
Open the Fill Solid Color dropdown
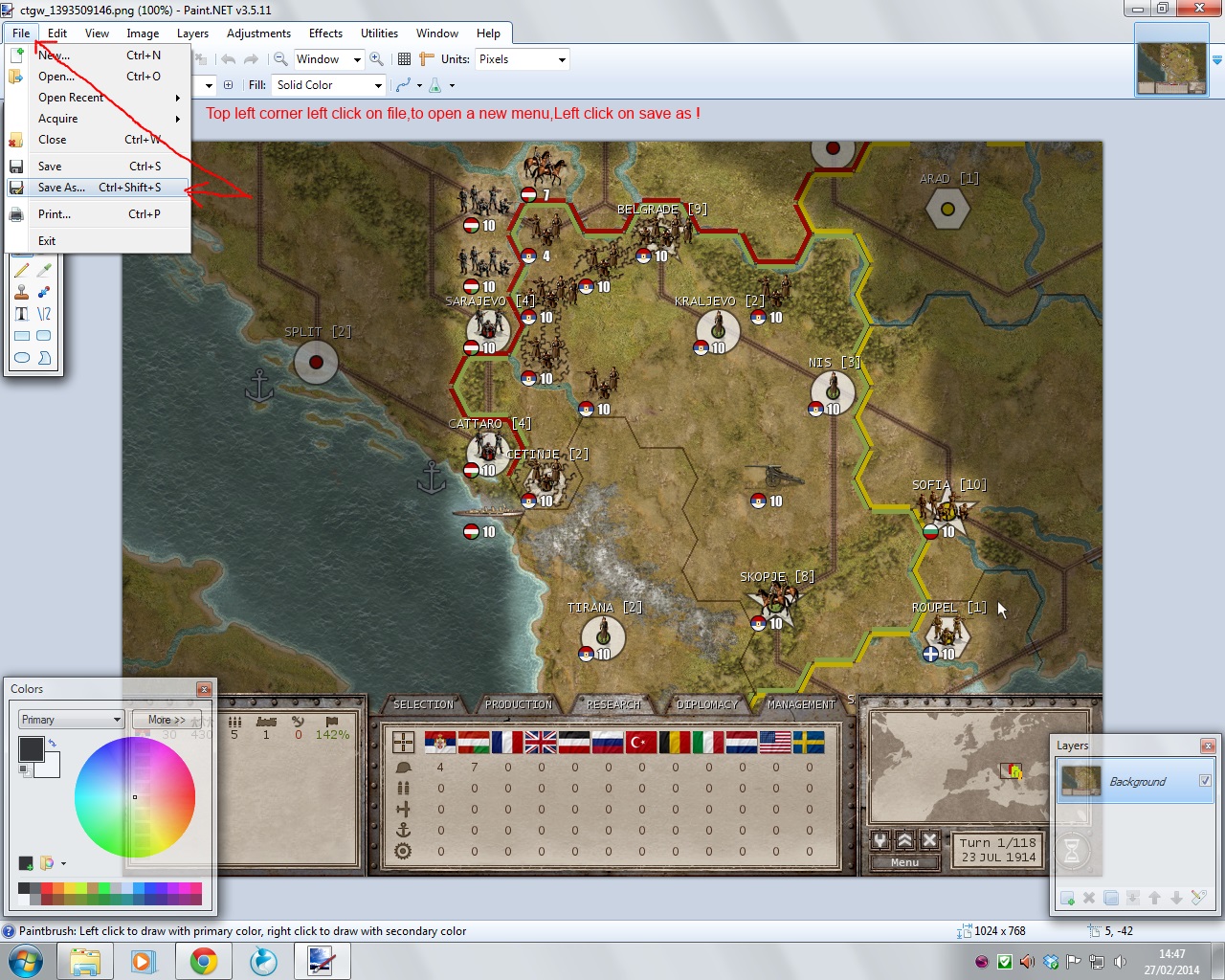328,85
